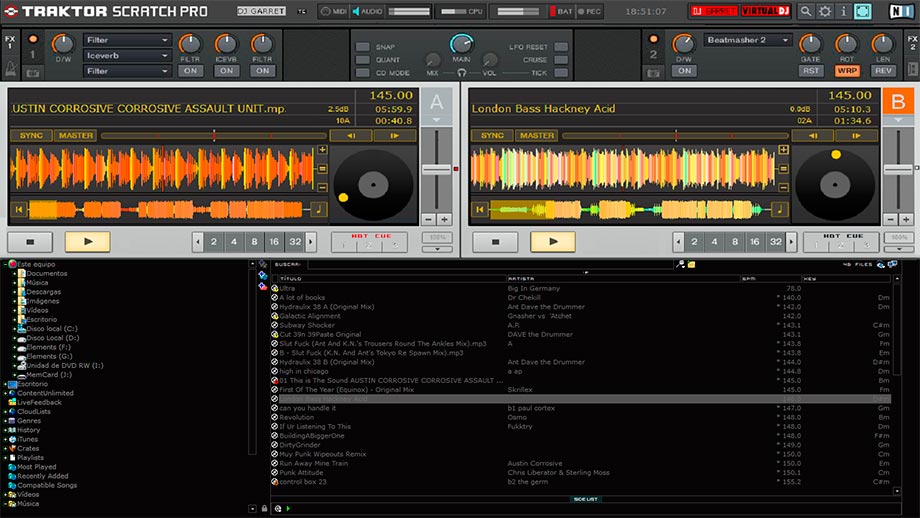Stop deck B
The image size is (920, 518).
click(495, 241)
